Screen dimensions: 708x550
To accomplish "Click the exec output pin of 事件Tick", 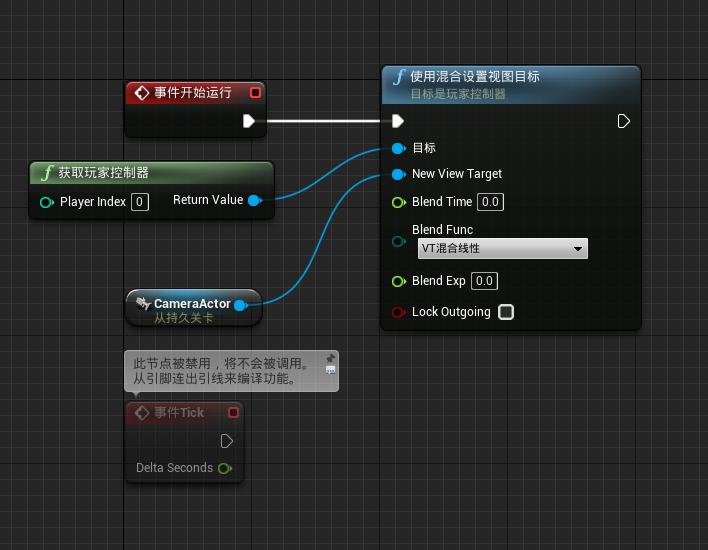I will 227,441.
